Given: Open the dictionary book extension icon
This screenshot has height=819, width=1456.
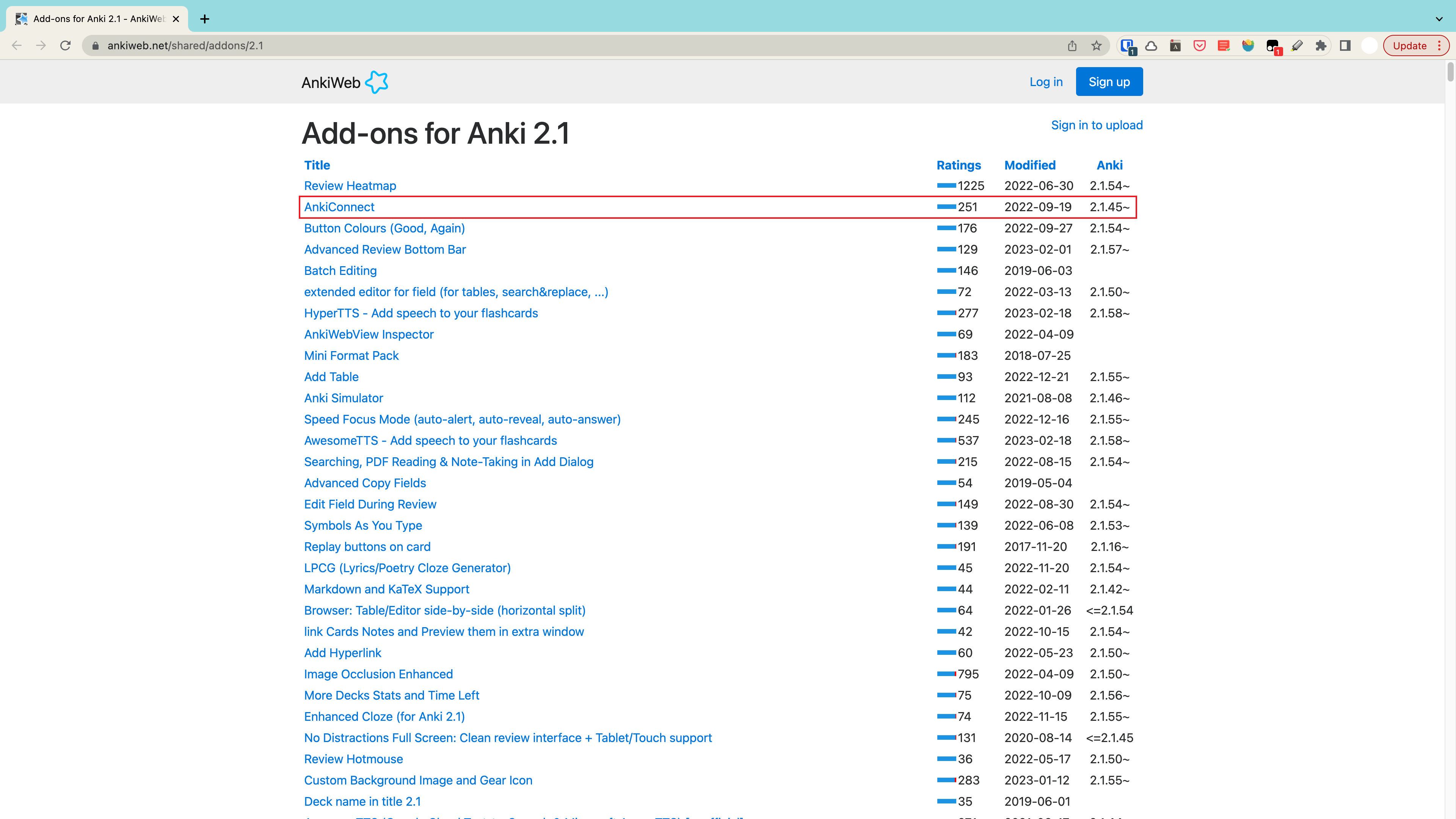Looking at the screenshot, I should 1175,46.
